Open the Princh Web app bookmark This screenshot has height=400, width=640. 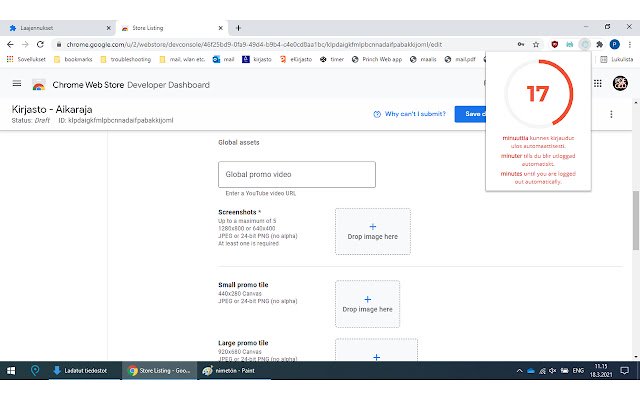[377, 59]
